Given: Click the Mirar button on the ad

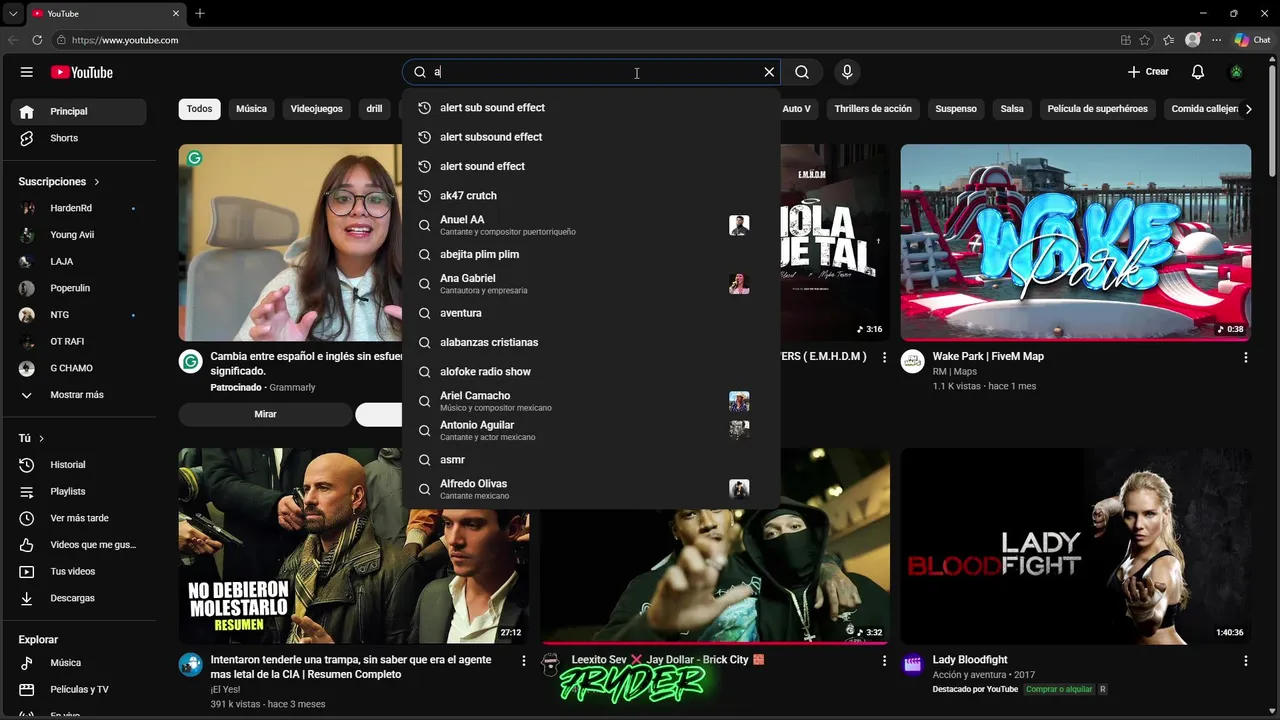Looking at the screenshot, I should pyautogui.click(x=265, y=414).
